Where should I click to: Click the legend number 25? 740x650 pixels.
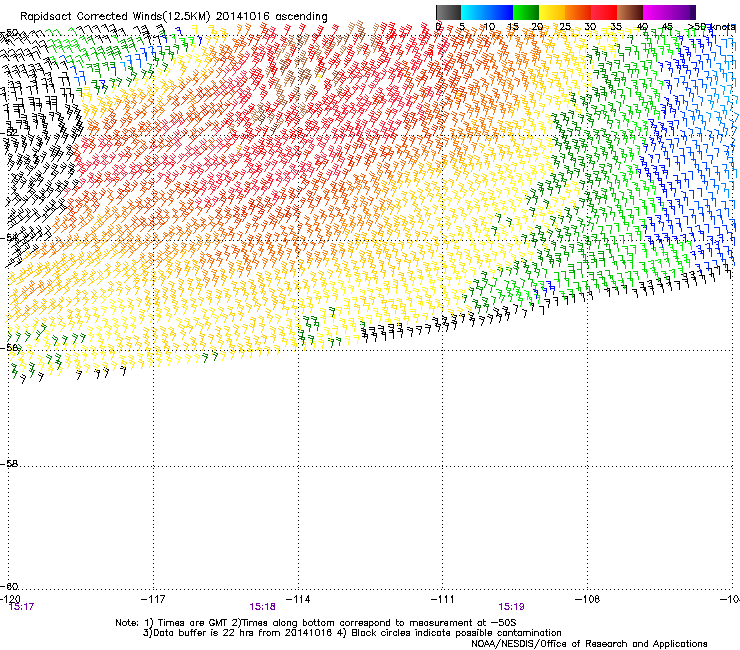[564, 27]
